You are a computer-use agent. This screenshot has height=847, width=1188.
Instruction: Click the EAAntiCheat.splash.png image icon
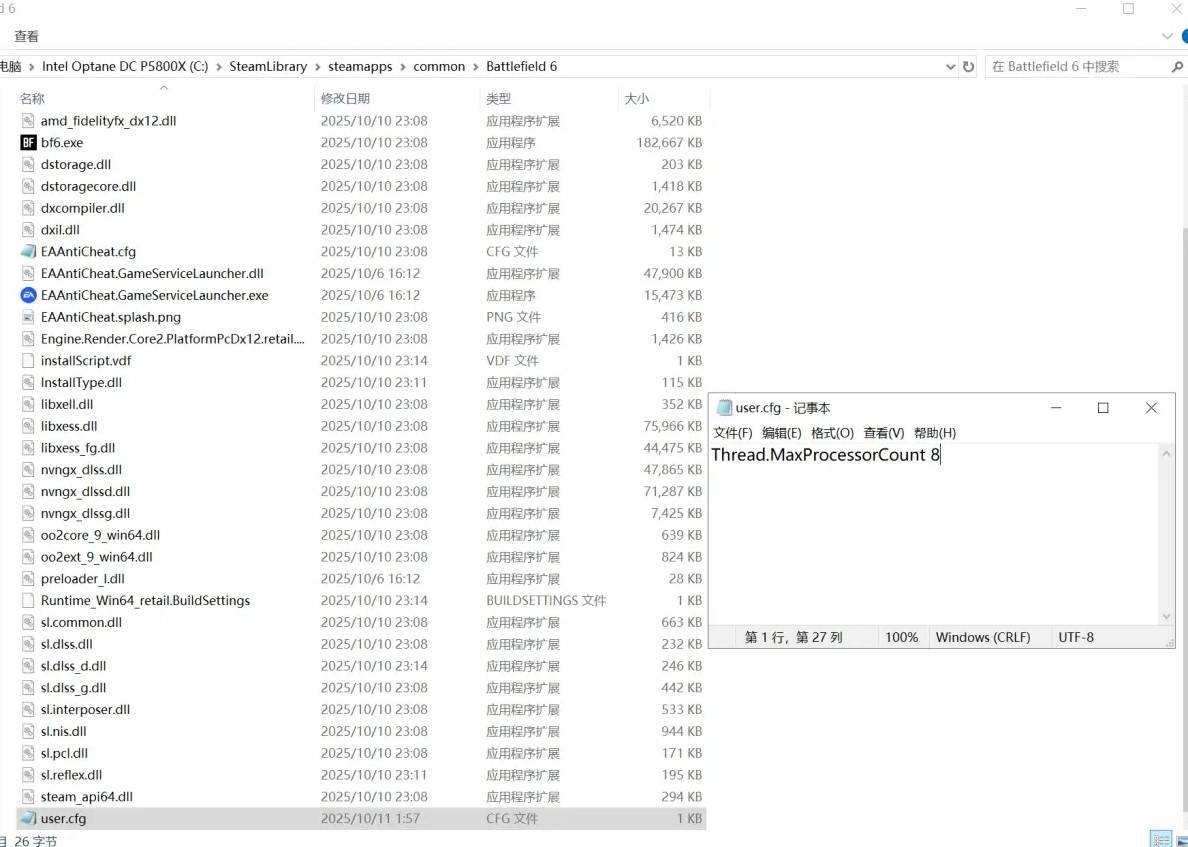(x=28, y=317)
